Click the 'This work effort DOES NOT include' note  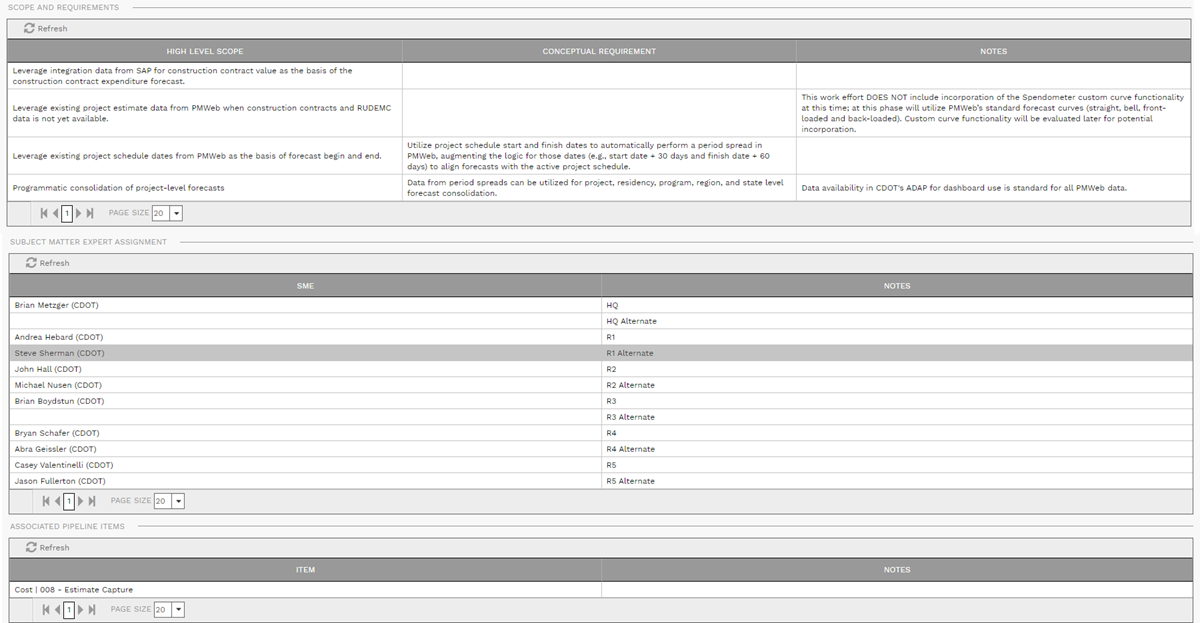click(994, 113)
